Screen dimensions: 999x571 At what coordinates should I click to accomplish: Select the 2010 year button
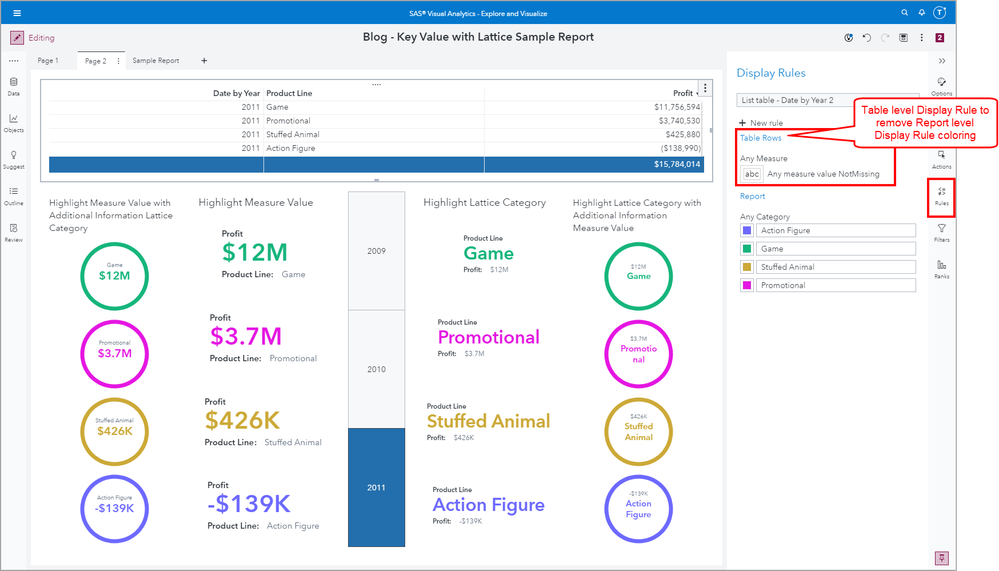click(x=377, y=369)
